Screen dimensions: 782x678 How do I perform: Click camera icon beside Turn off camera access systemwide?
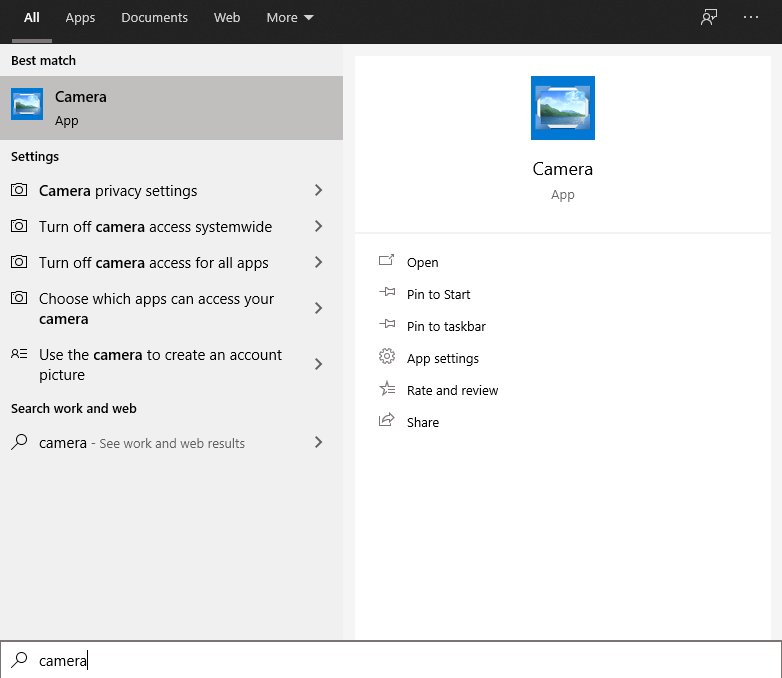pyautogui.click(x=19, y=226)
